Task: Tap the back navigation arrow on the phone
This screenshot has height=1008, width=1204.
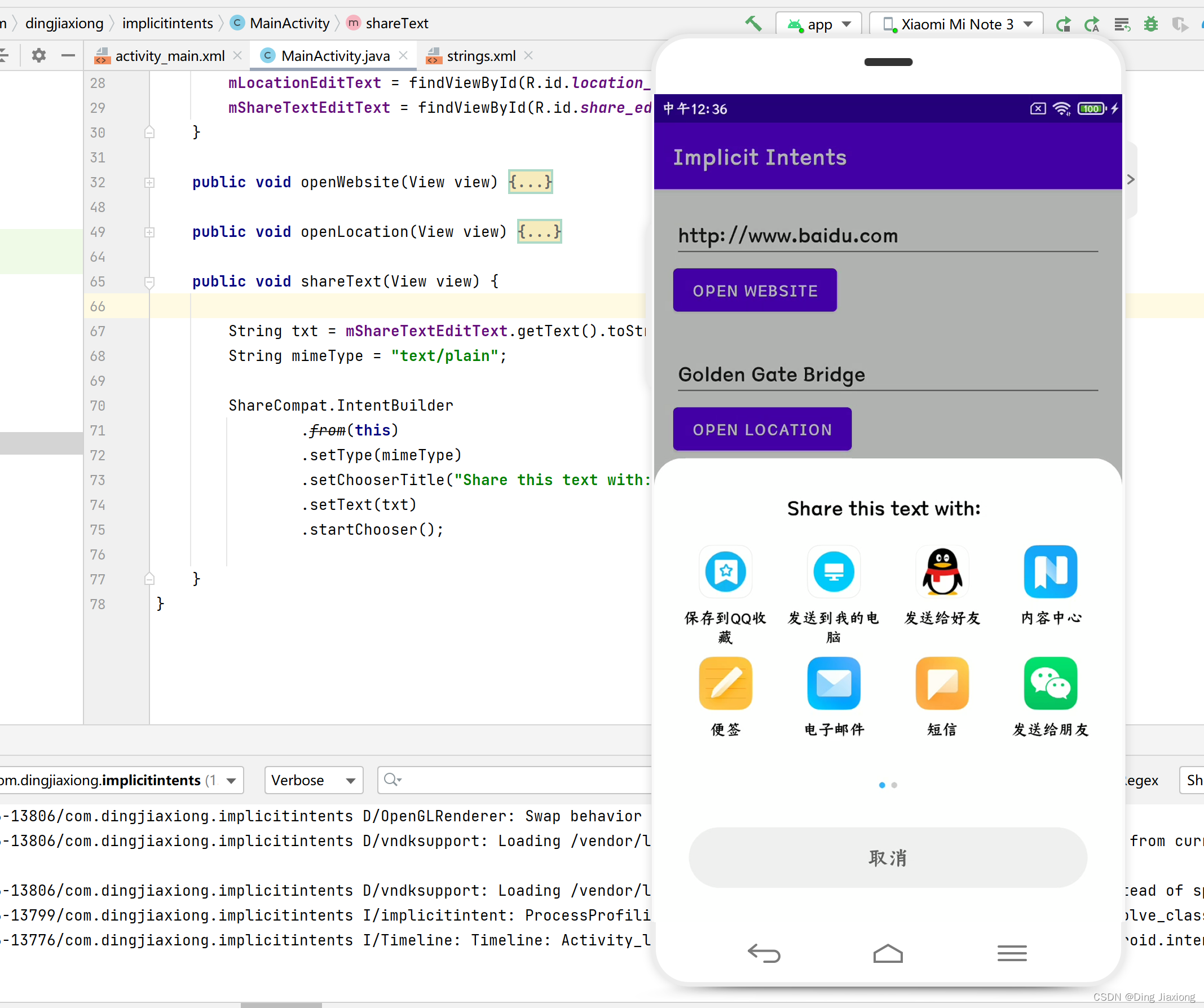Action: tap(764, 953)
